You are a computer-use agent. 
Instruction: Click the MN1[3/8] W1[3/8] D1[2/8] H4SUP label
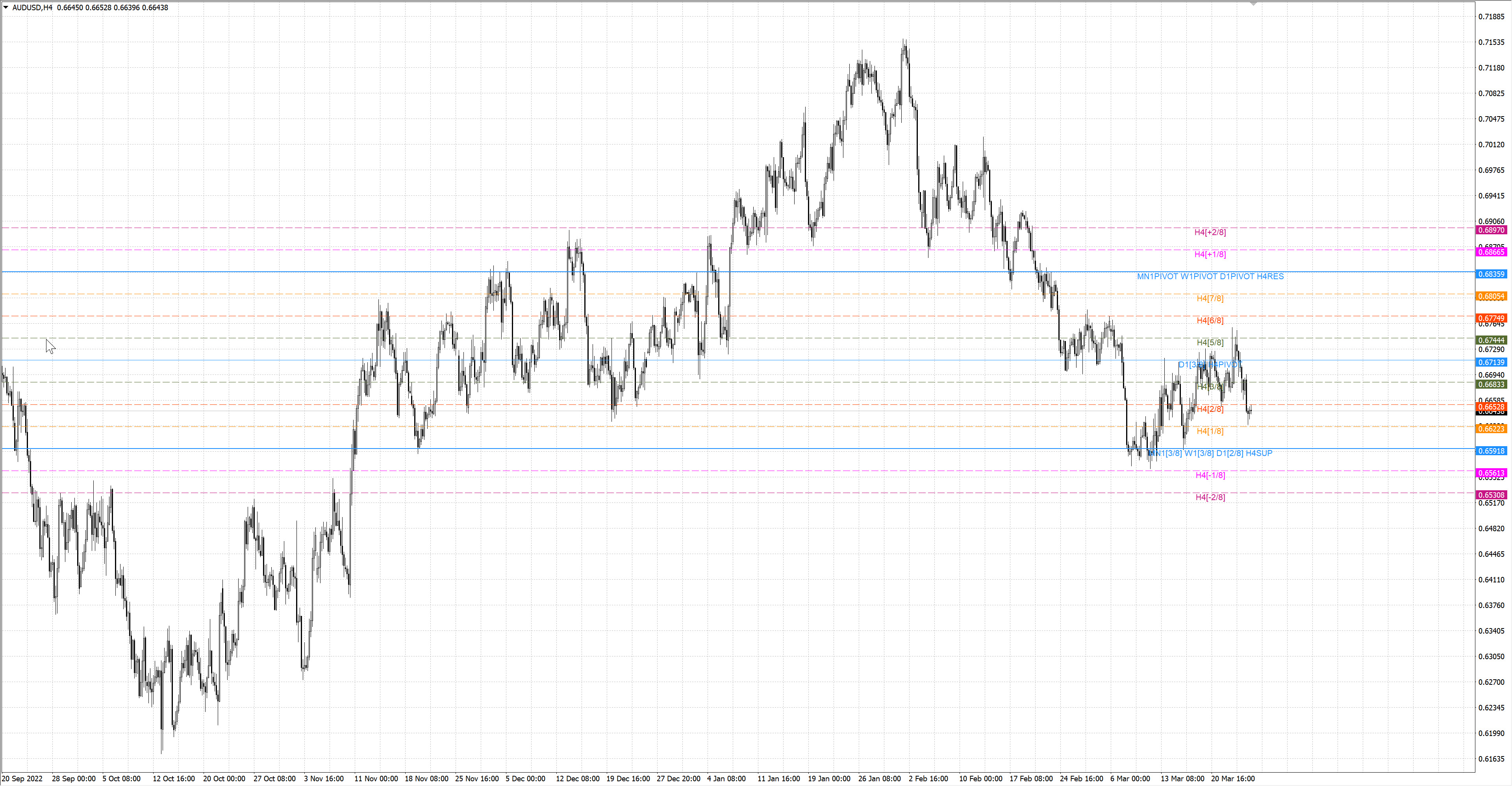pos(1210,453)
